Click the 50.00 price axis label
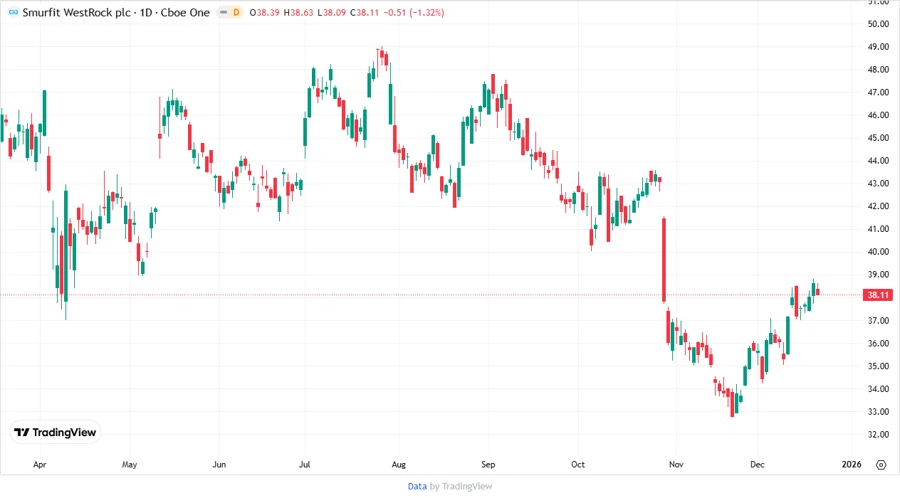This screenshot has height=498, width=900. pyautogui.click(x=878, y=24)
